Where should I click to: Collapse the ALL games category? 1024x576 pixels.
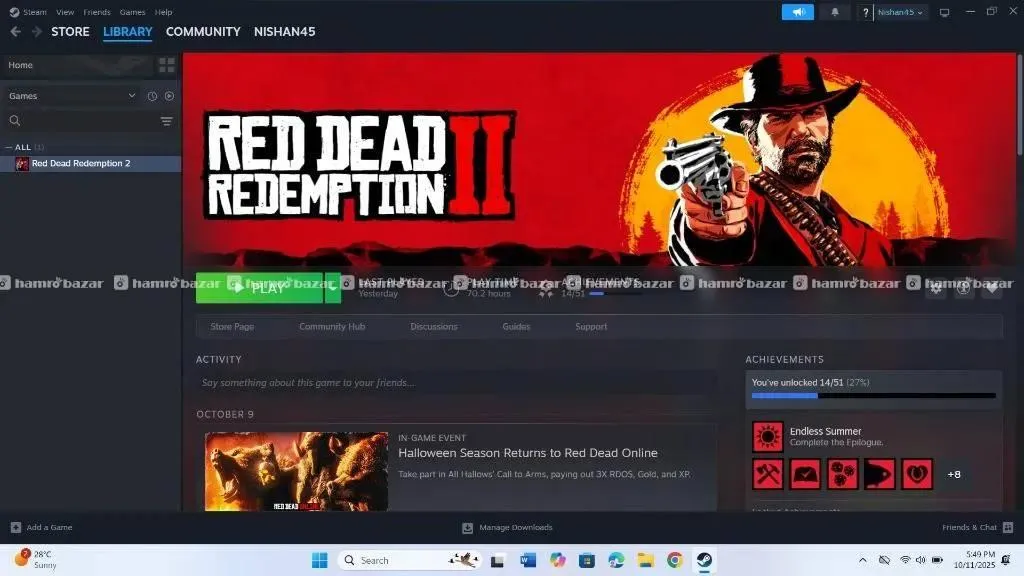pos(10,147)
